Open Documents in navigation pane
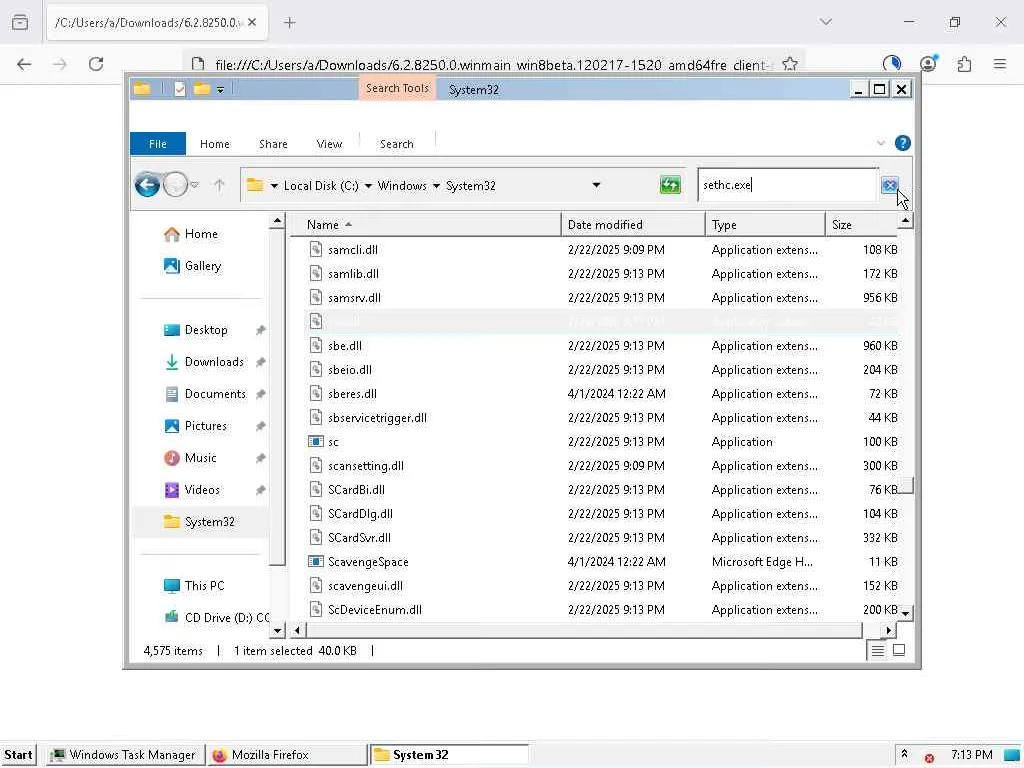 pyautogui.click(x=215, y=394)
